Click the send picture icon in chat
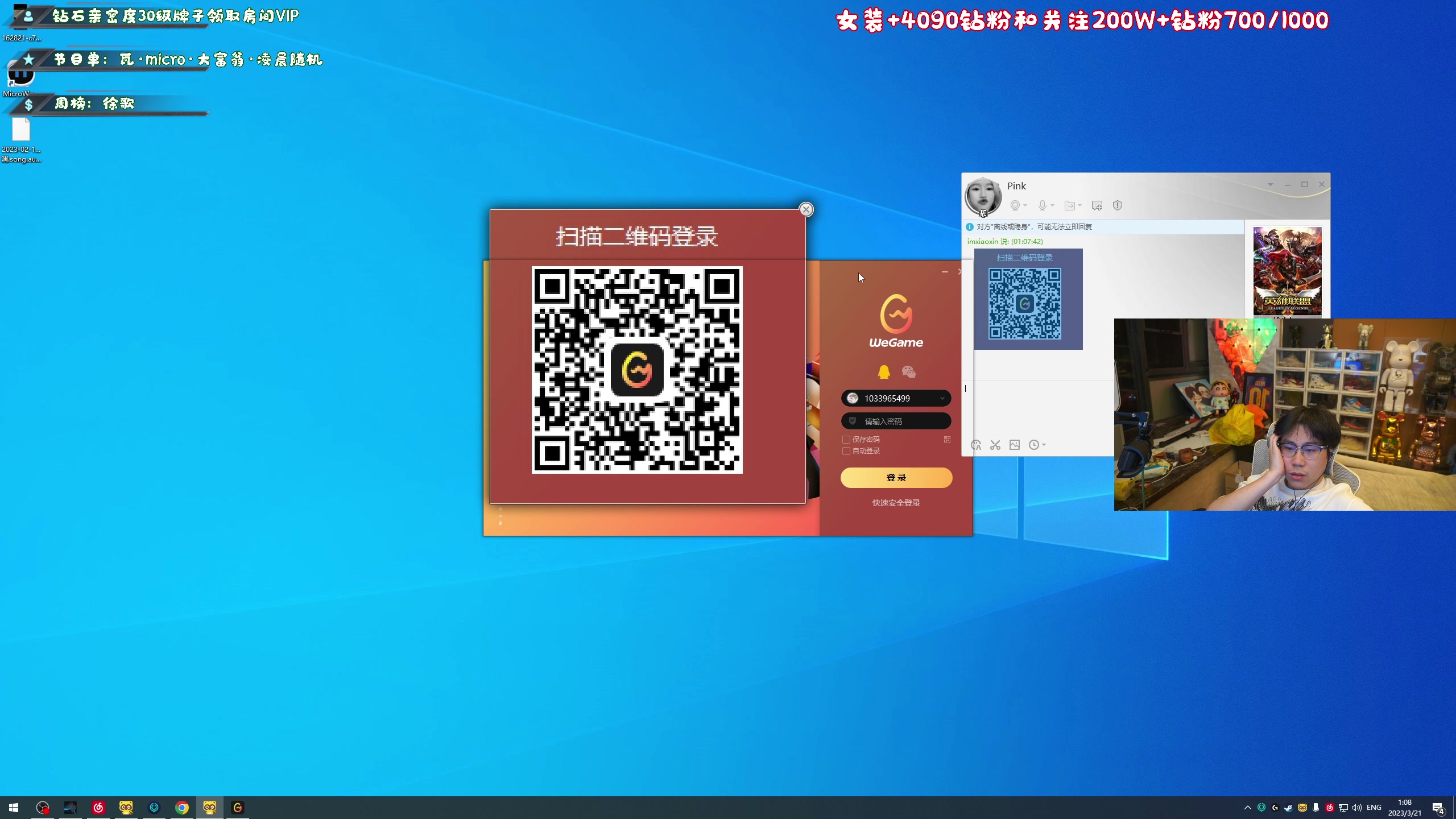Screen dimensions: 1456x819 1015,445
